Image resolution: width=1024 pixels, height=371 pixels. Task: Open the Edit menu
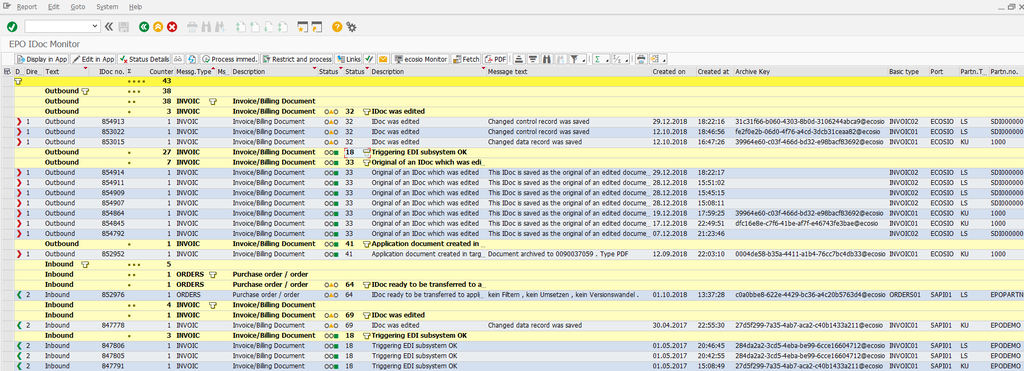[54, 7]
